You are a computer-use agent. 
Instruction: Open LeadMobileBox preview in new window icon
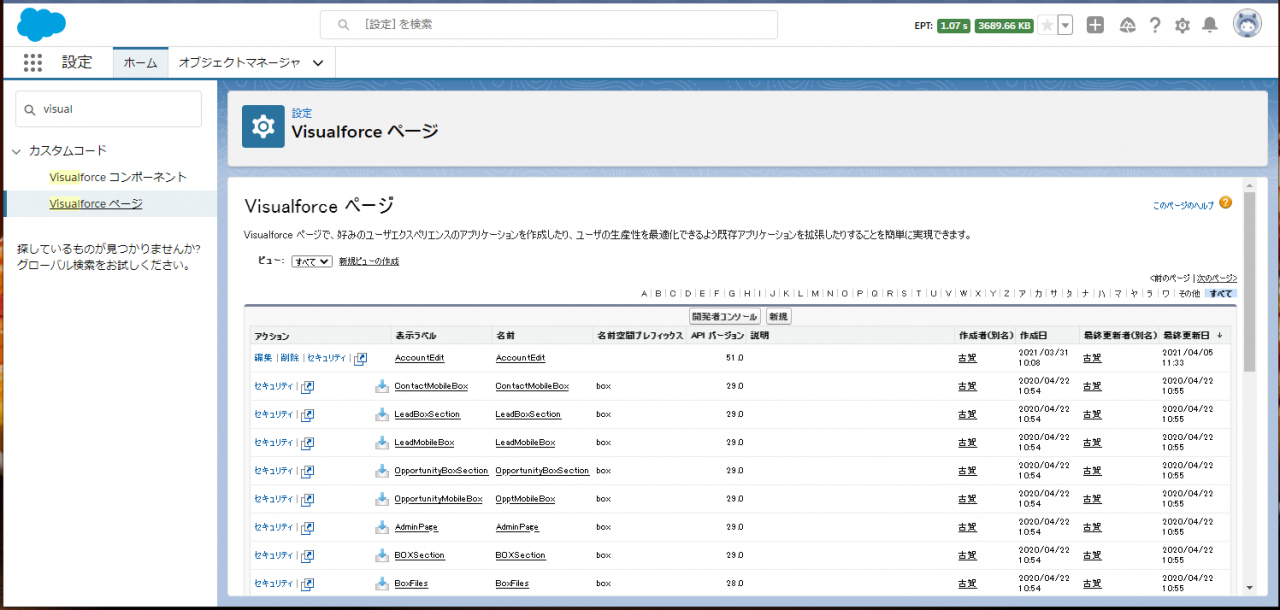point(307,443)
